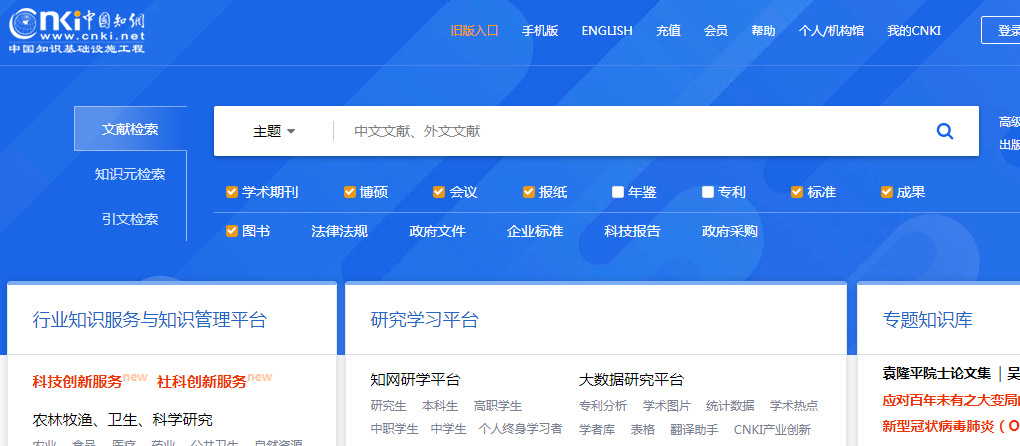Open 科技创新服务 link
The height and width of the screenshot is (446, 1020).
tap(77, 382)
